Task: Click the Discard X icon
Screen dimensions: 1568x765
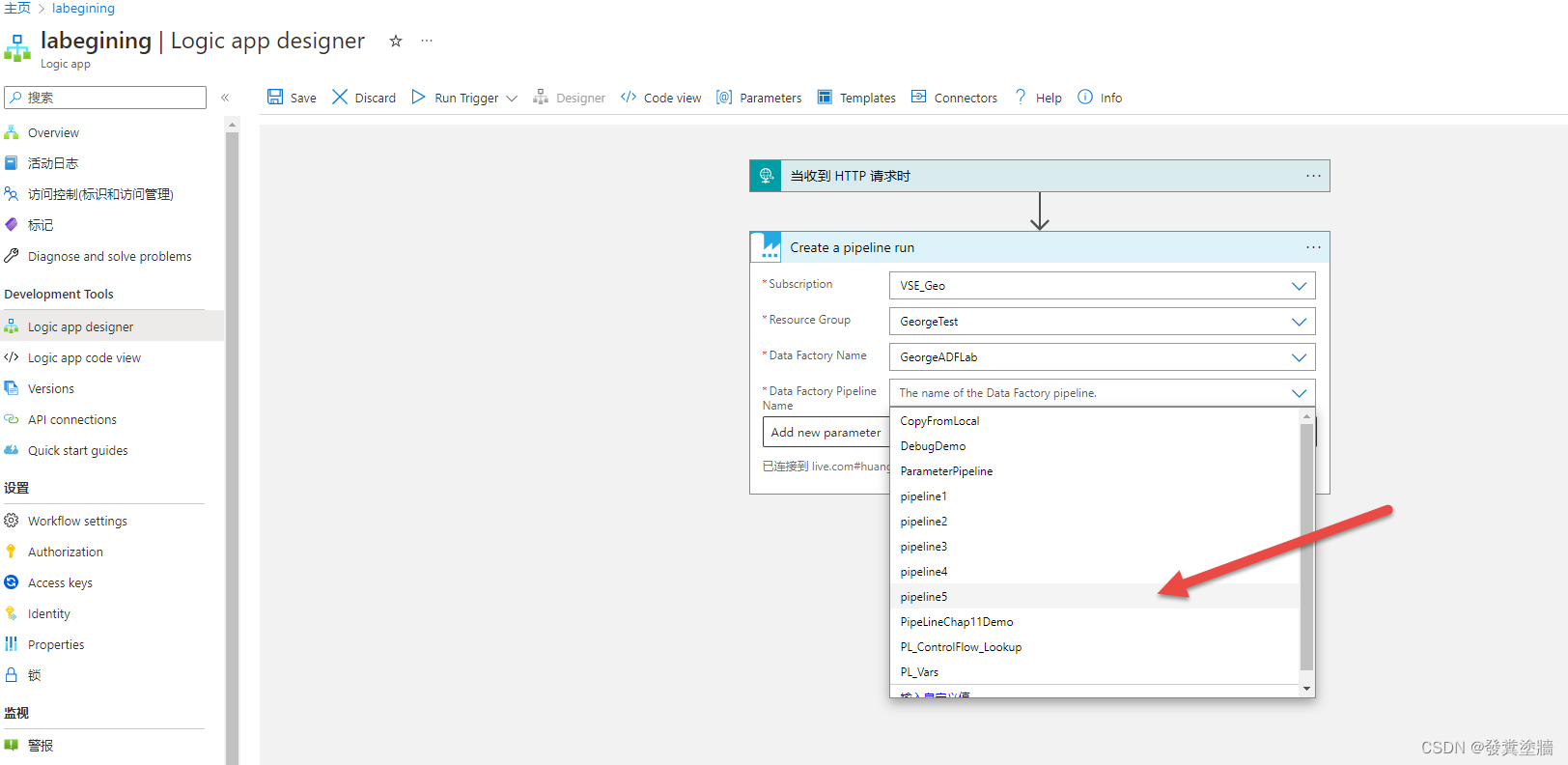Action: click(x=340, y=97)
